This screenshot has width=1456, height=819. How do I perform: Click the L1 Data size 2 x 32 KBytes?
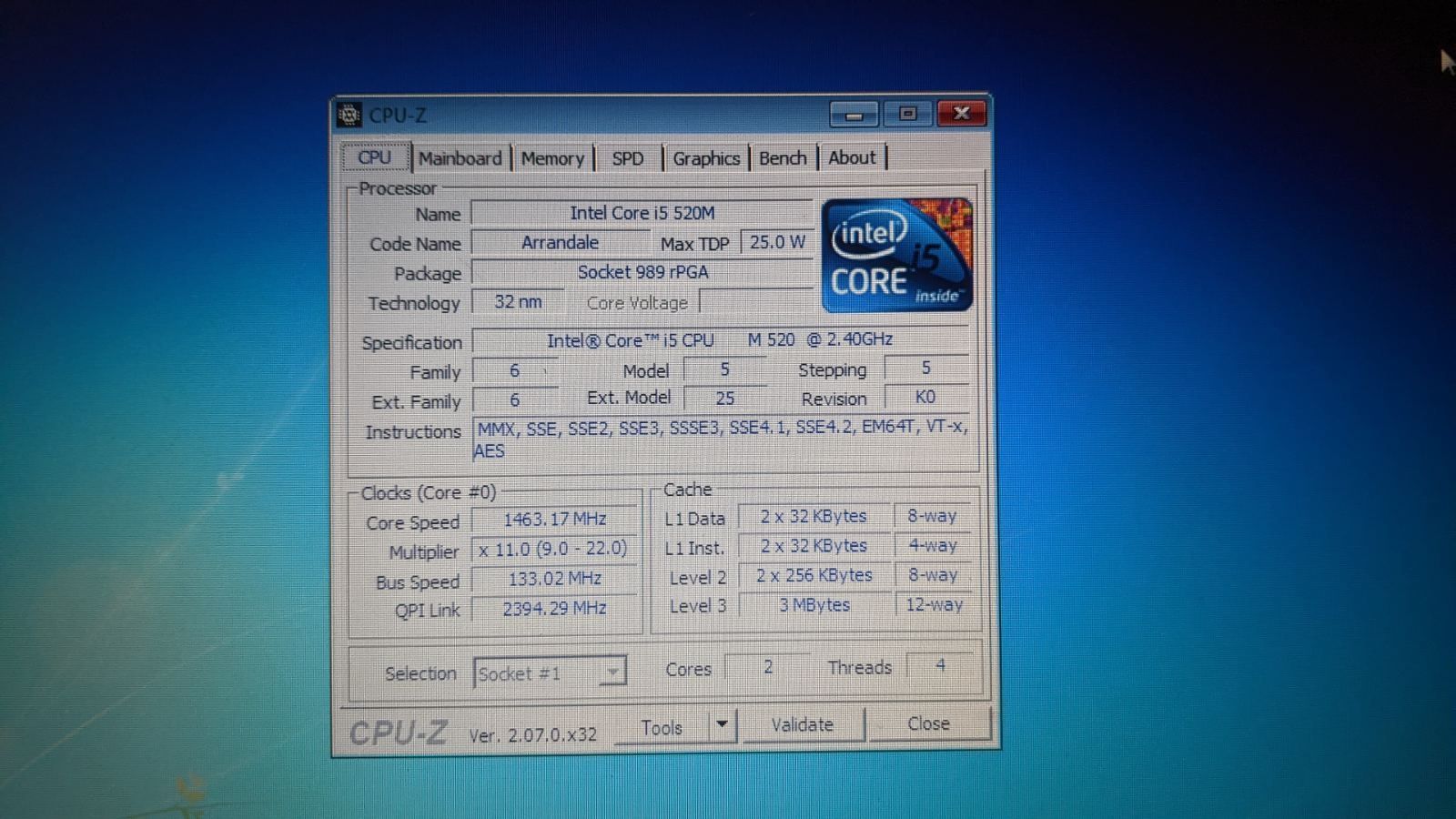coord(814,516)
